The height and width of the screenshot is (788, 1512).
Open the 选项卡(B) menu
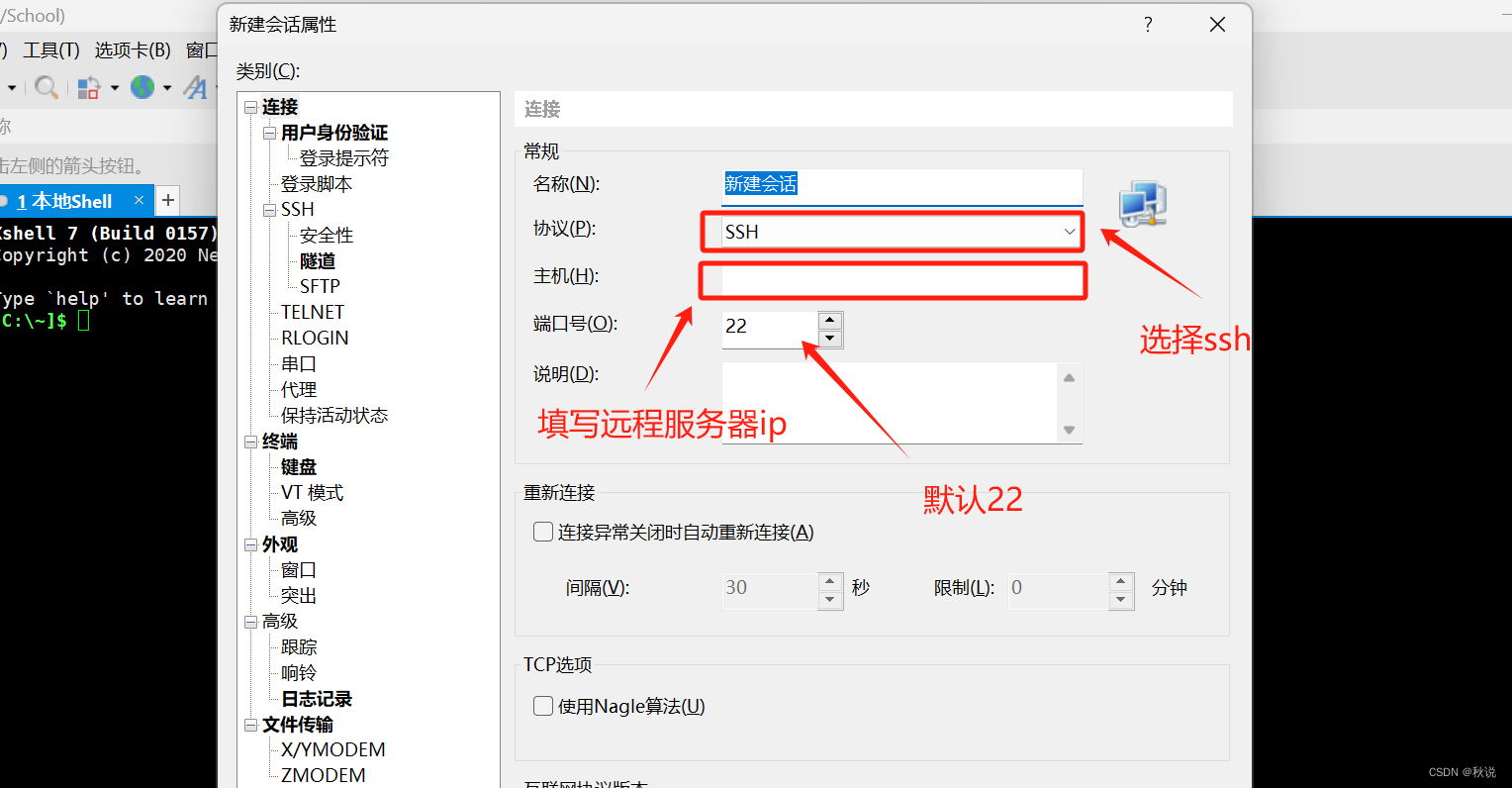[133, 49]
